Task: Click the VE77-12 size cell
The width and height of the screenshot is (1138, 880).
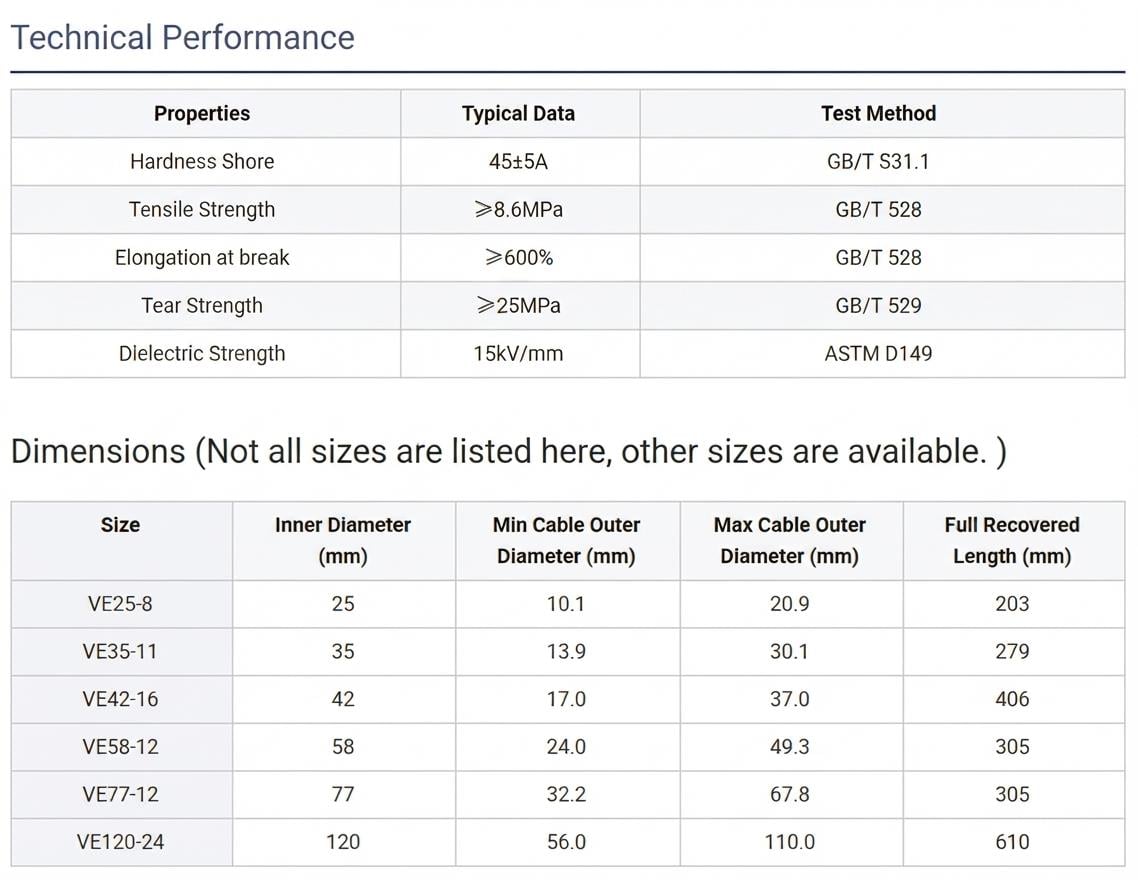Action: (120, 794)
